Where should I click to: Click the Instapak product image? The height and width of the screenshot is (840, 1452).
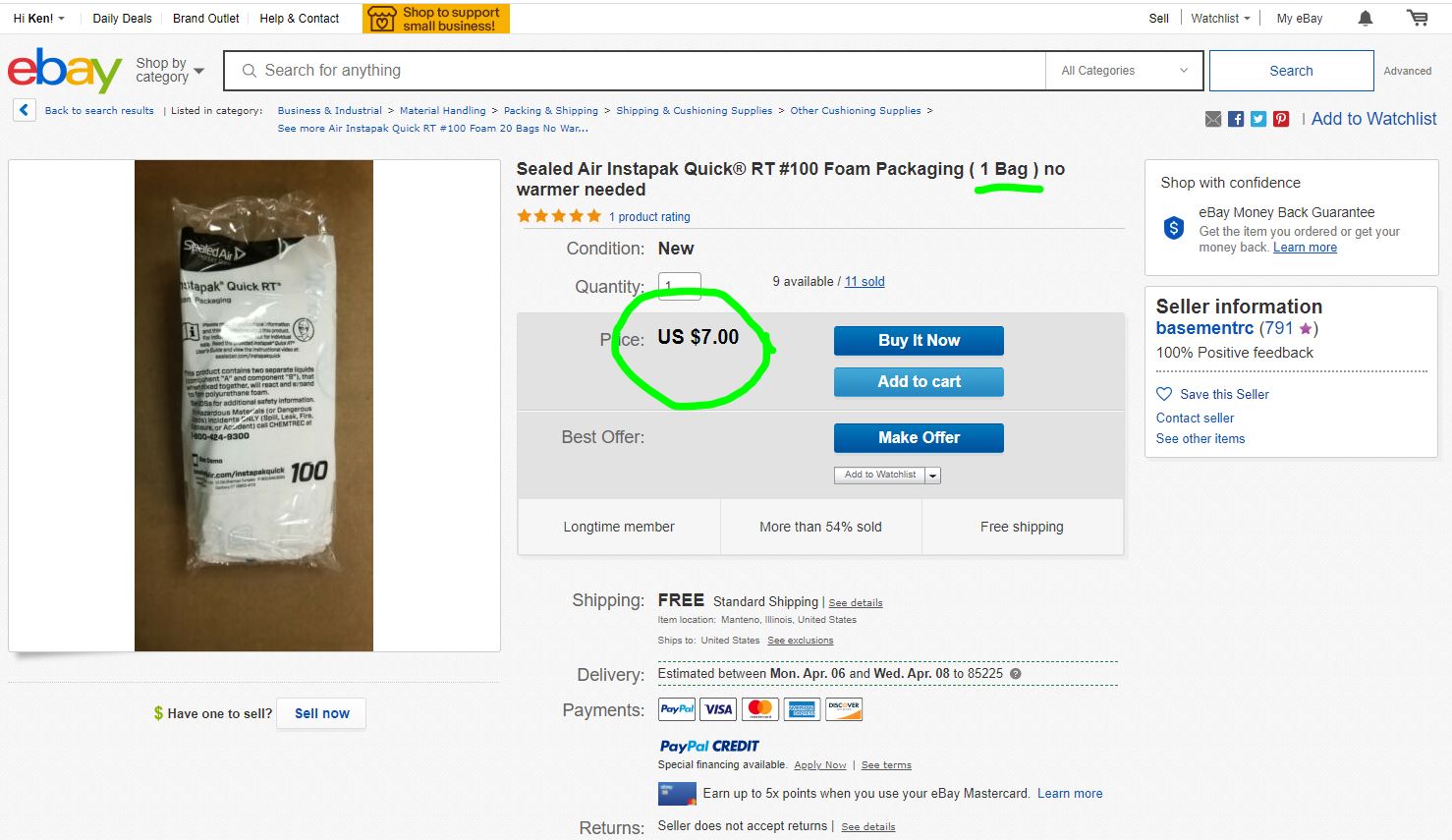pyautogui.click(x=253, y=406)
